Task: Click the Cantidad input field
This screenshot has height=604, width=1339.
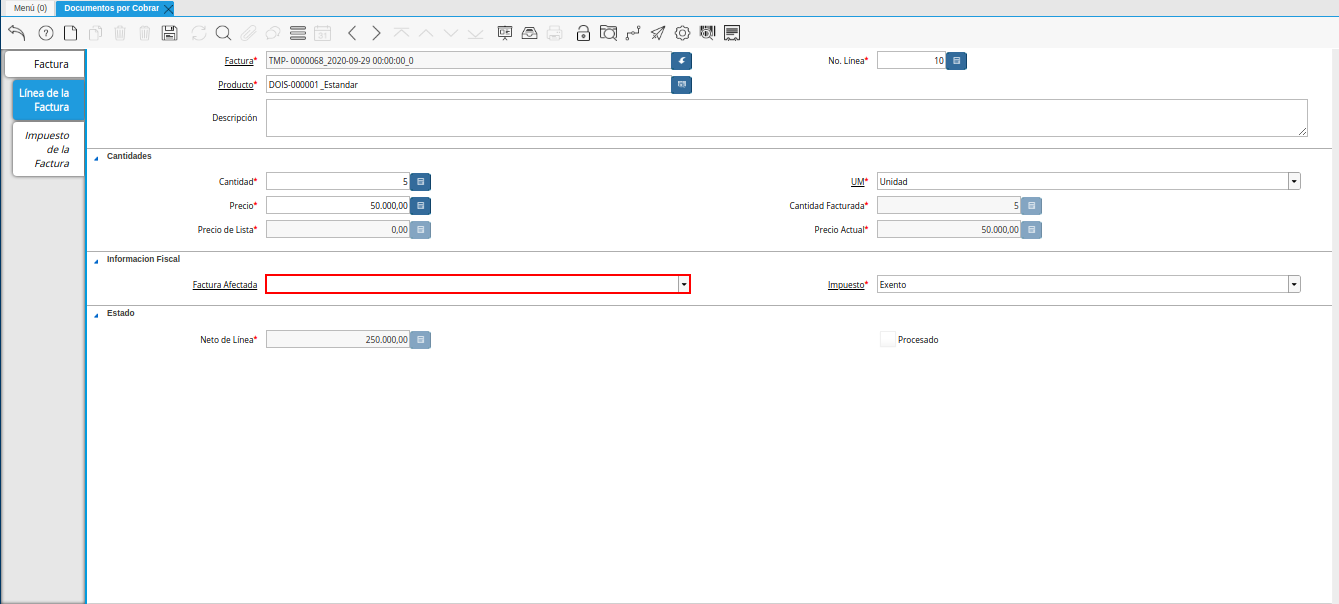Action: tap(338, 182)
